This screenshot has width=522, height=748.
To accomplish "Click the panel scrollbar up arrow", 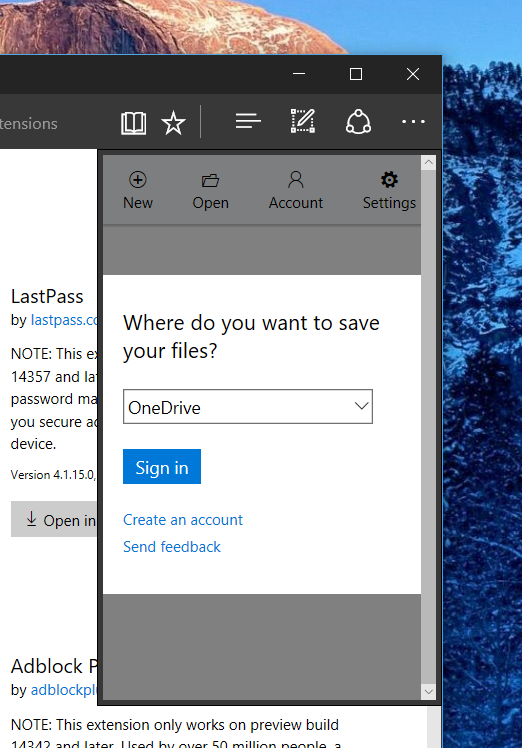I will coord(428,163).
